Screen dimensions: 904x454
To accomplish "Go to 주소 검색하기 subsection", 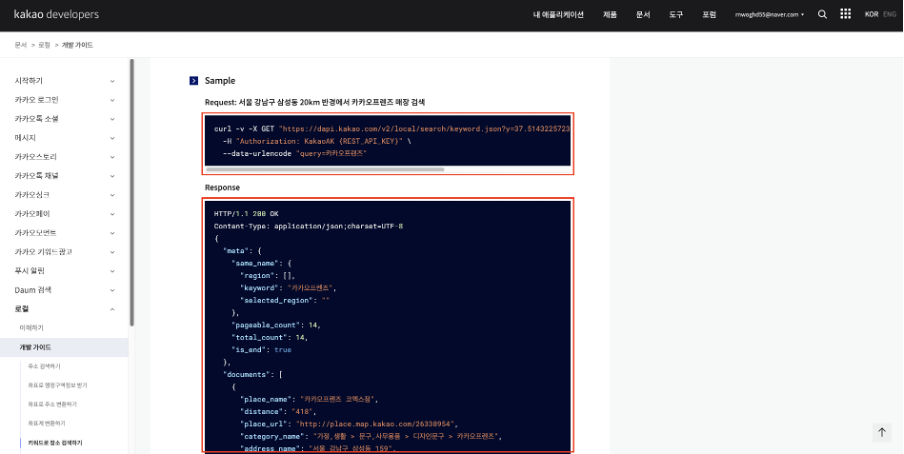I will pos(44,366).
